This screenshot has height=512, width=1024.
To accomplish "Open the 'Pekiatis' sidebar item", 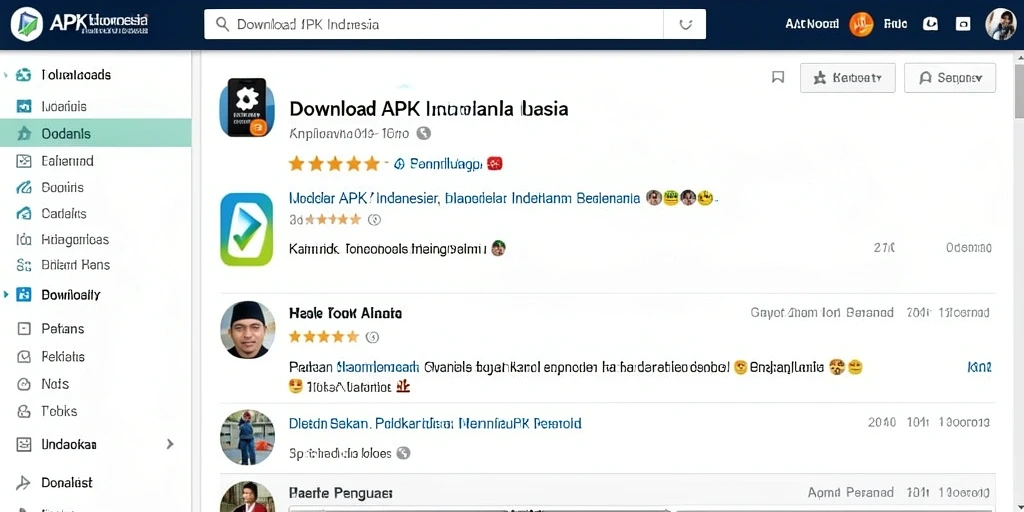I will tap(63, 357).
